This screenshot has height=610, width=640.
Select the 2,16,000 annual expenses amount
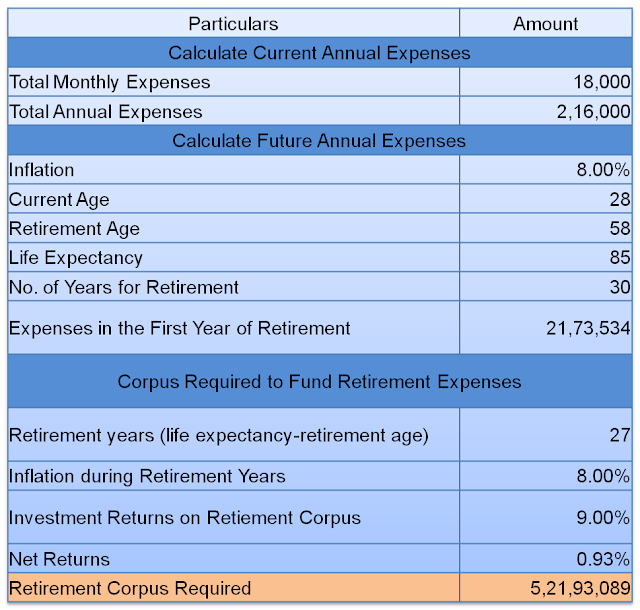[593, 112]
